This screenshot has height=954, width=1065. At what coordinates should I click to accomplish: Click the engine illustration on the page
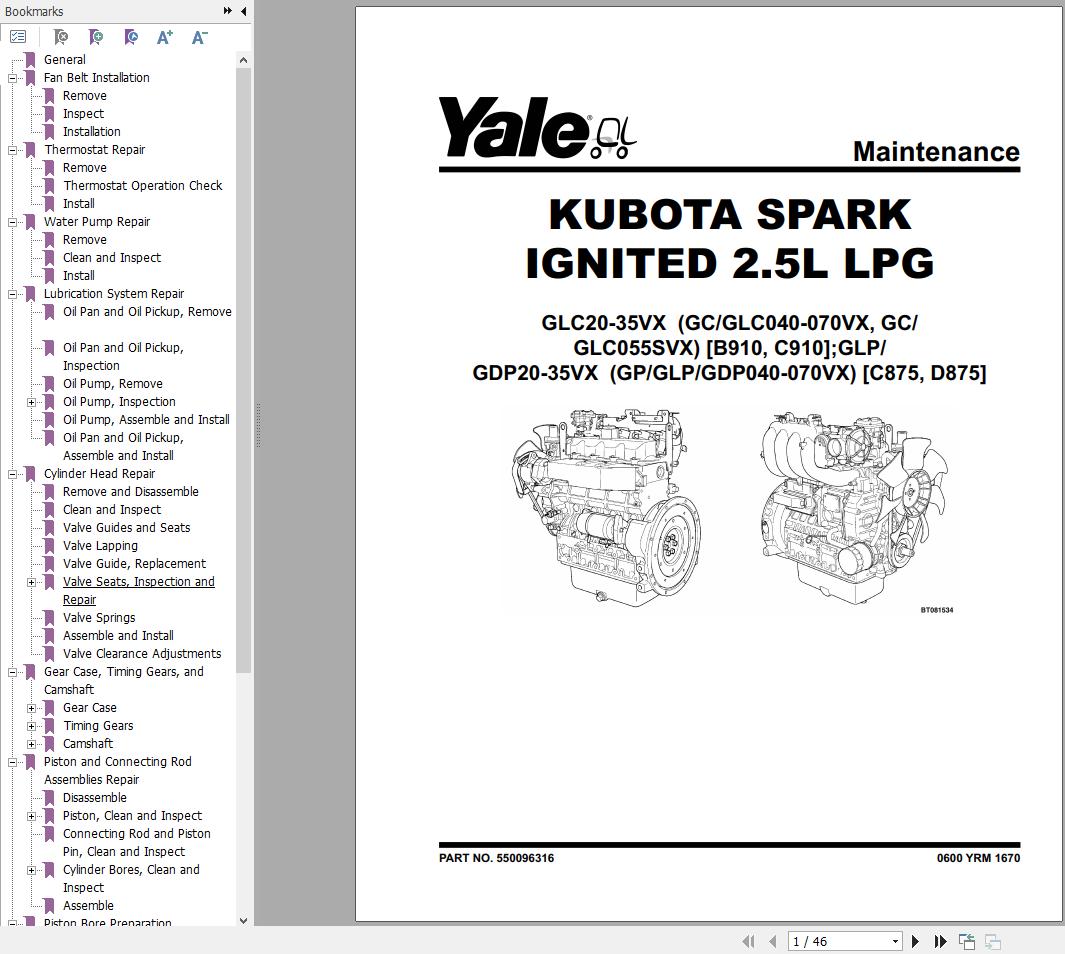(x=732, y=509)
